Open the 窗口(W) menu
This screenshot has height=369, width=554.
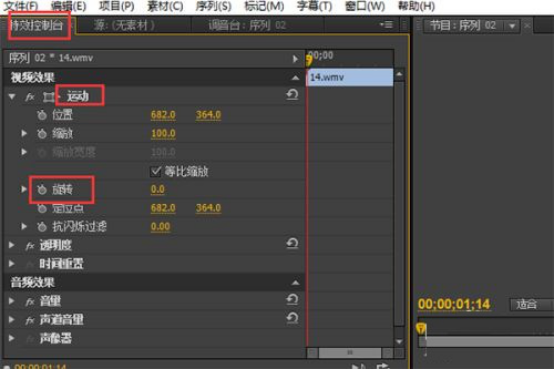pos(365,6)
